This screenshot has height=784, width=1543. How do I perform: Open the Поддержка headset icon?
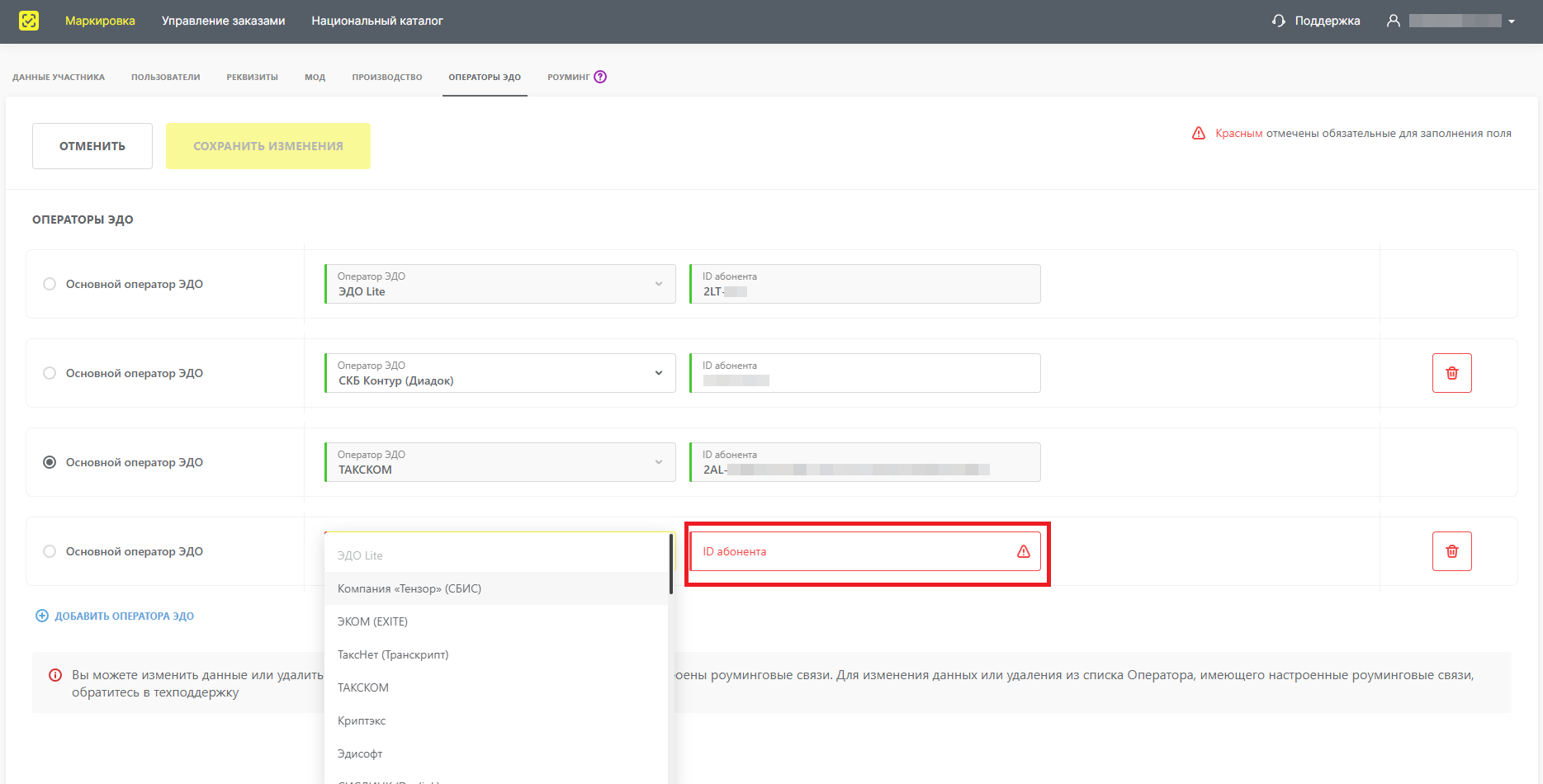[x=1279, y=21]
